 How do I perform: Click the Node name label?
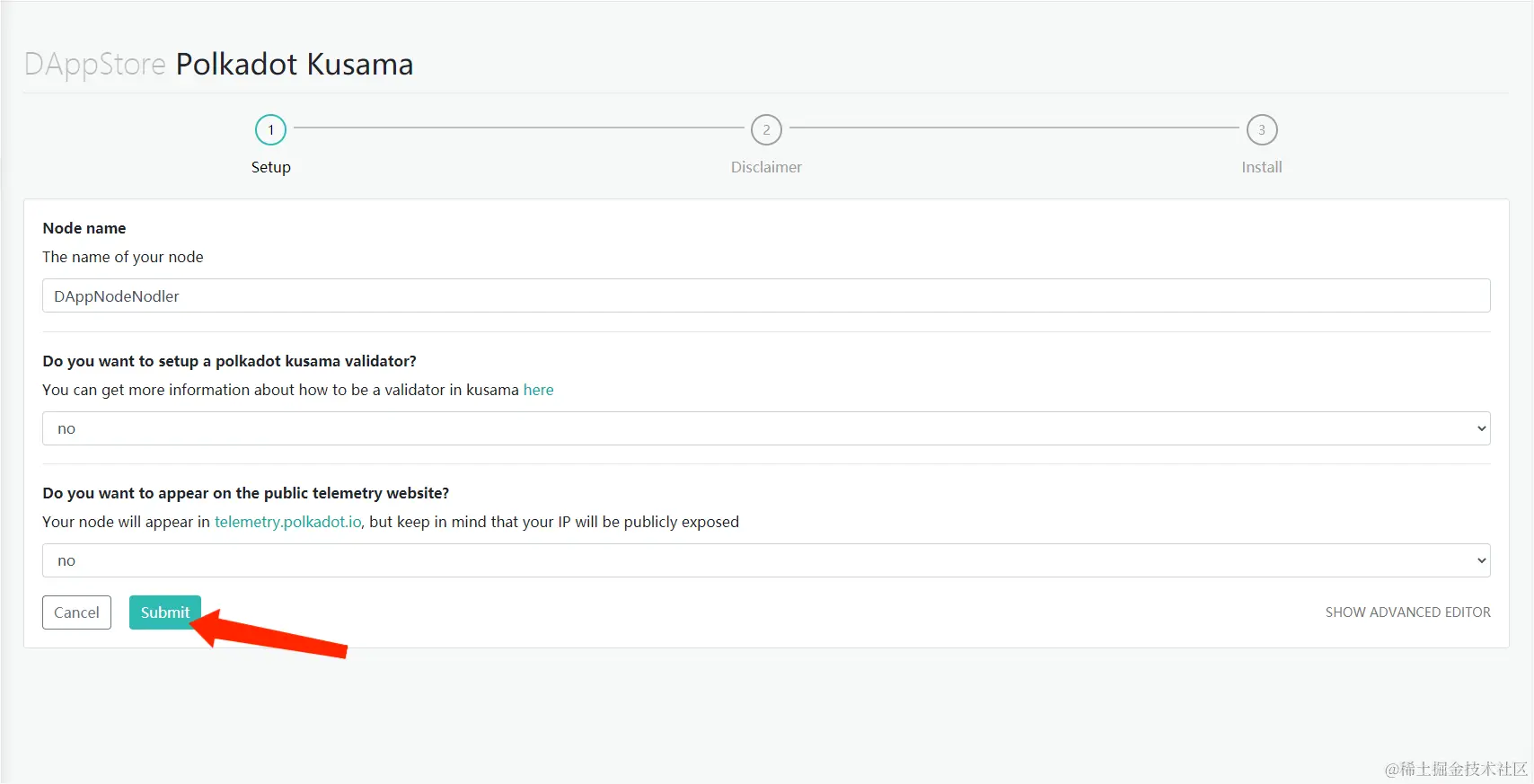coord(84,228)
